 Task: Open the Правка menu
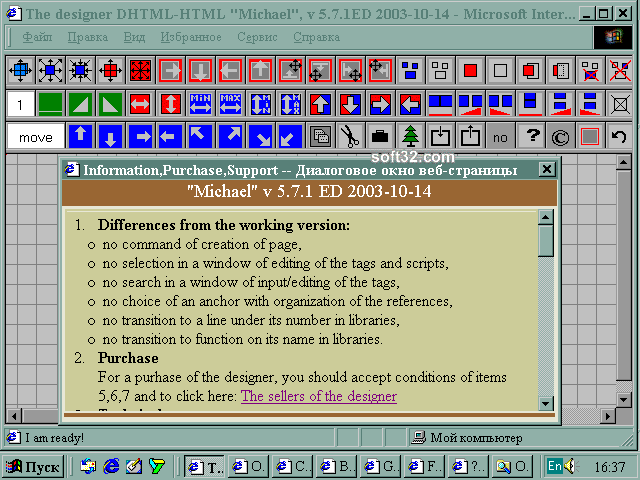88,37
